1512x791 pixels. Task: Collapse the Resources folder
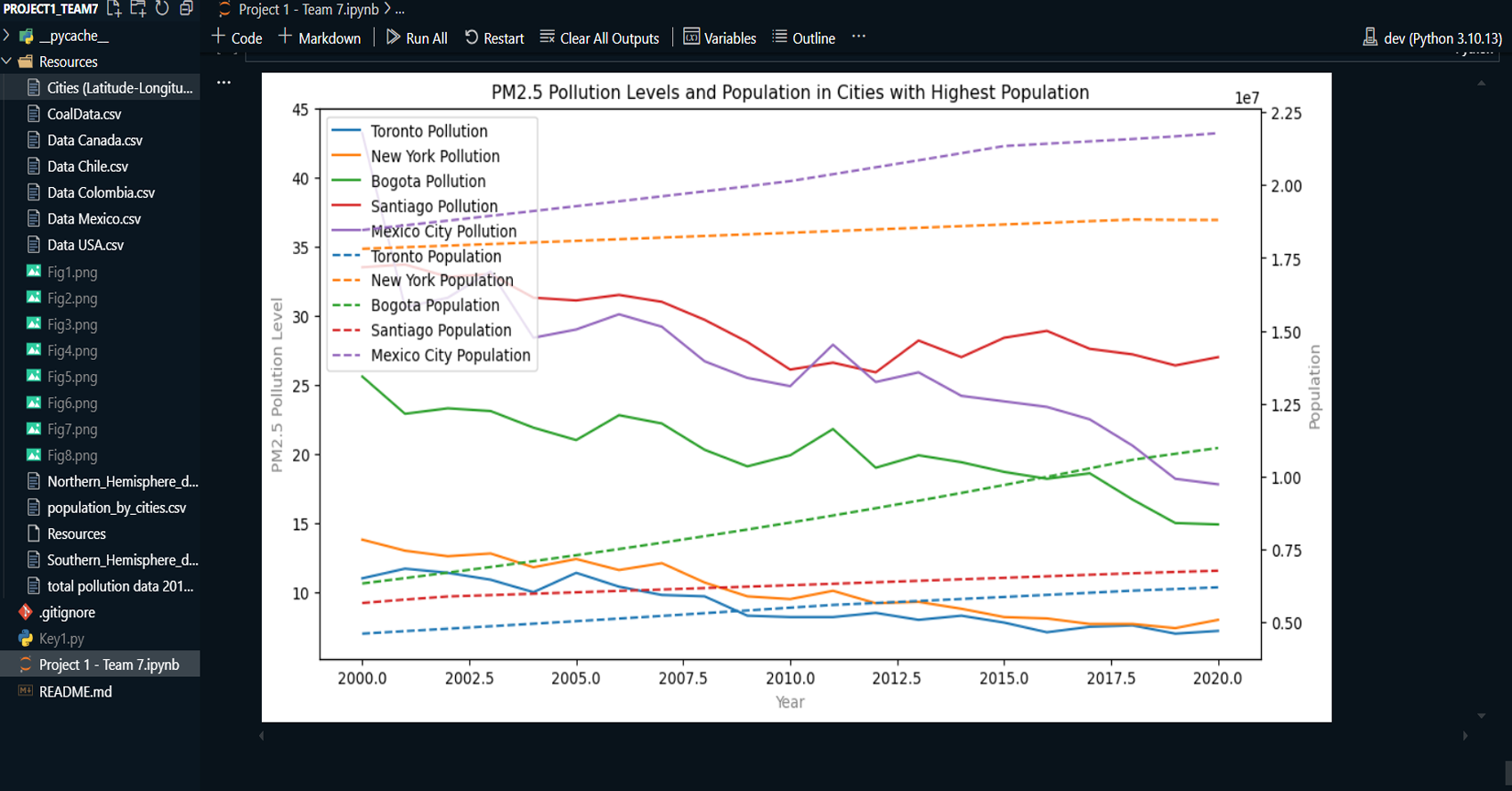coord(8,61)
